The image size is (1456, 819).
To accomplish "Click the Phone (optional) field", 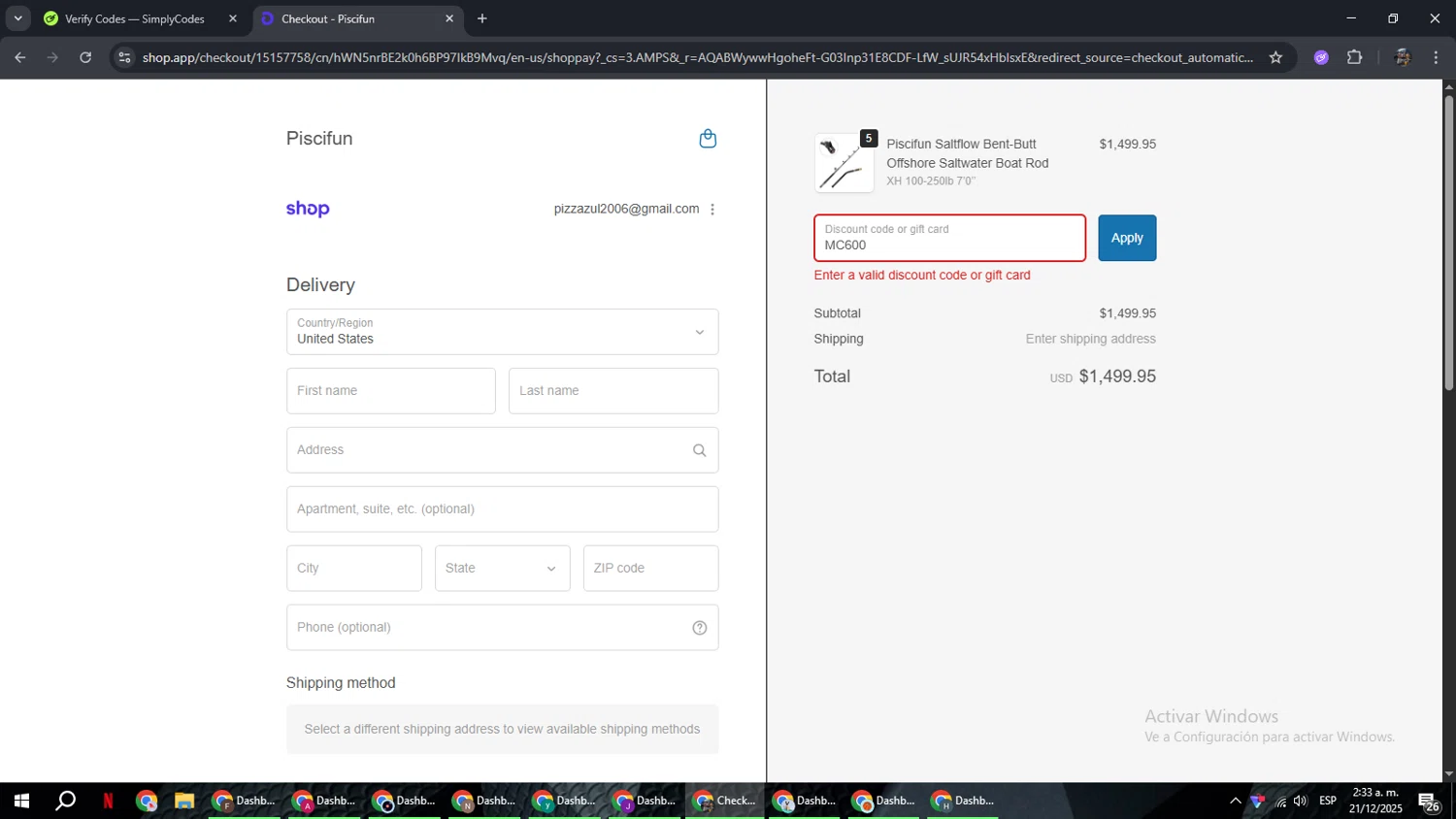I will point(503,628).
